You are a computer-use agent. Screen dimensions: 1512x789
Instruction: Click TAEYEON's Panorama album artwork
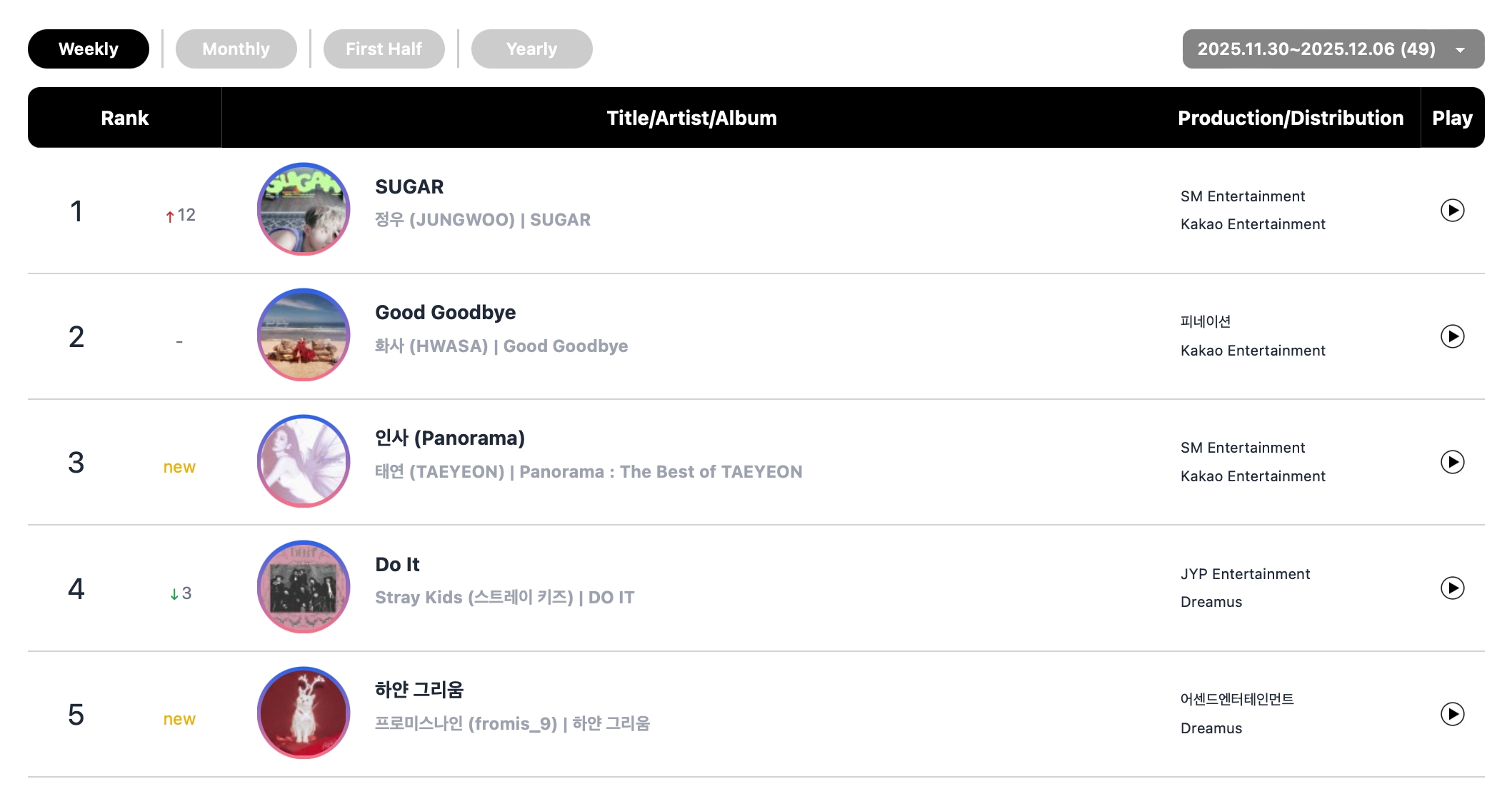(304, 461)
